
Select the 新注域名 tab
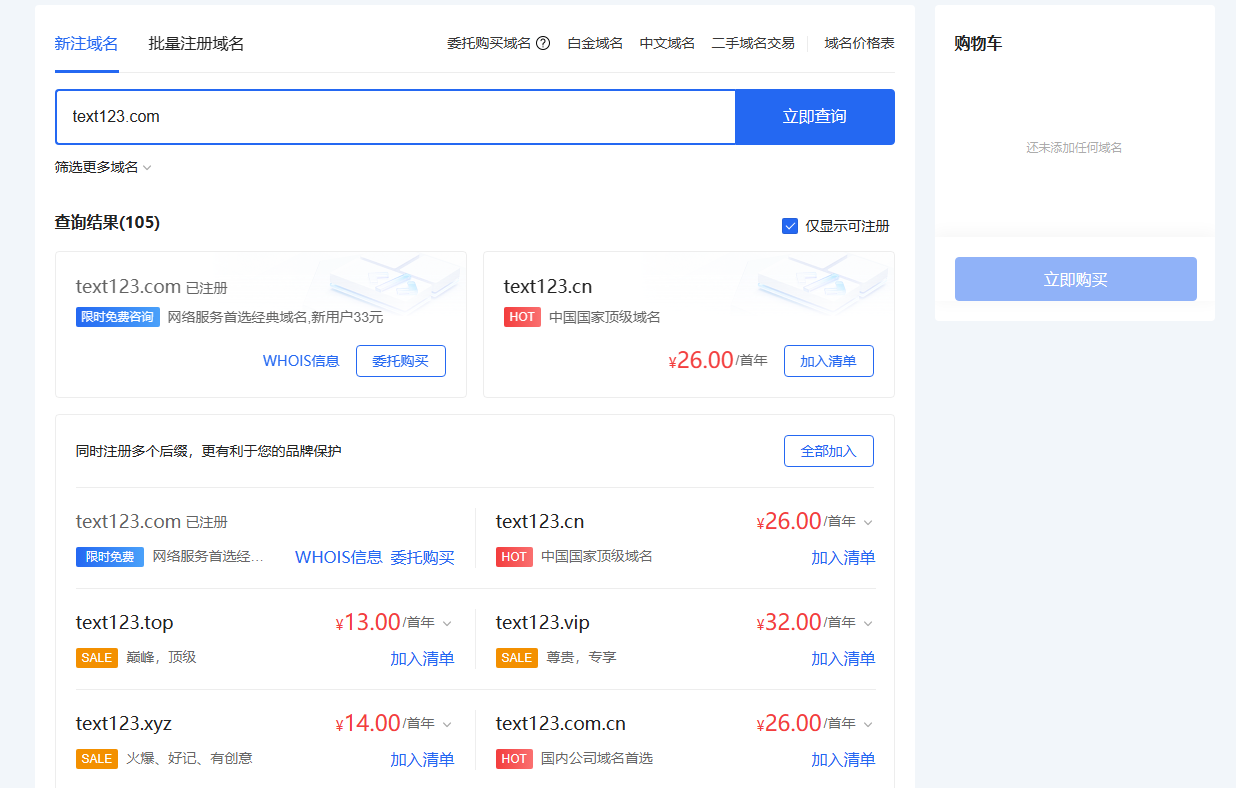pyautogui.click(x=86, y=44)
